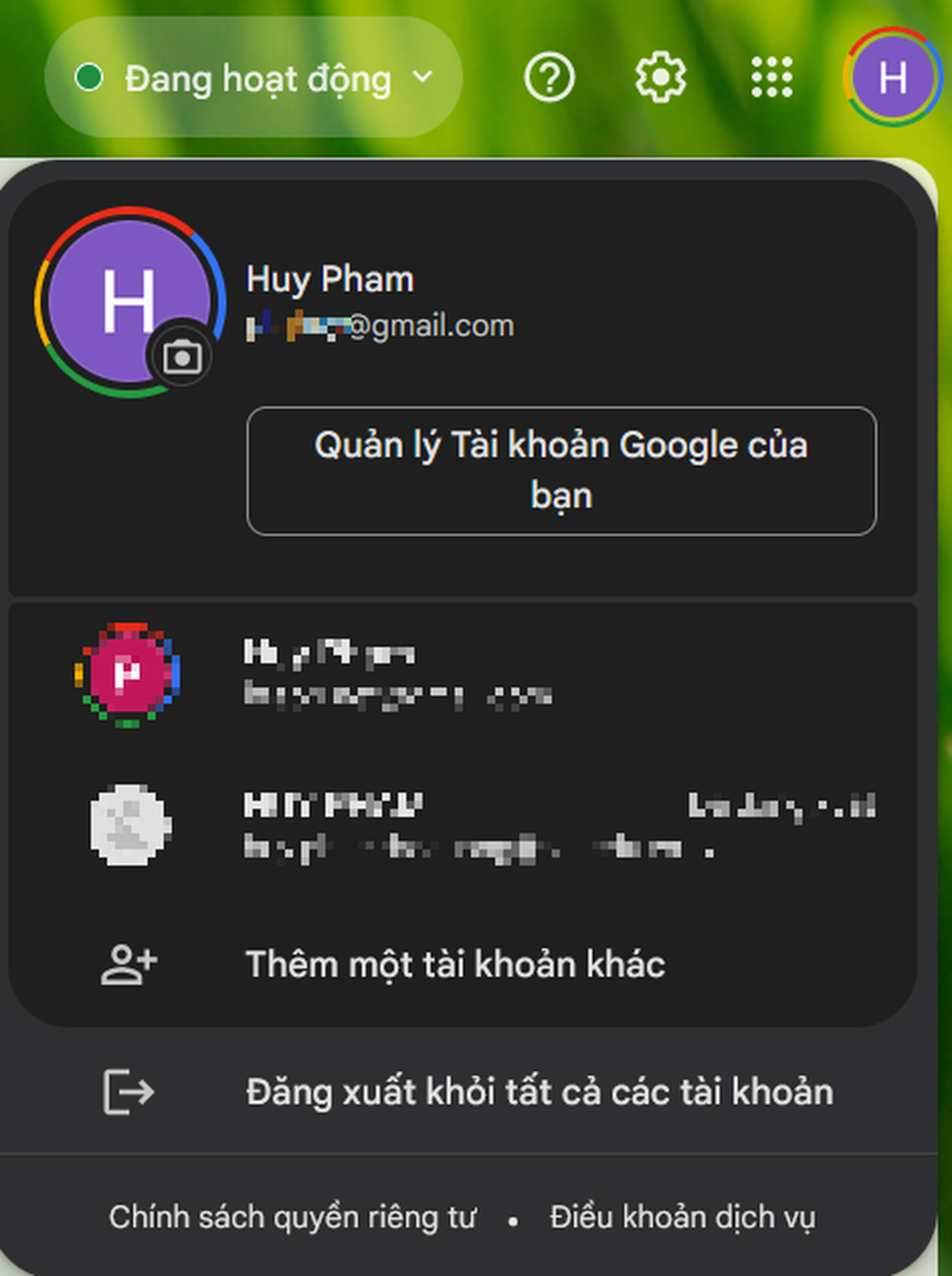Click the pink P account avatar
Screen dimensions: 952x1276
coord(128,674)
